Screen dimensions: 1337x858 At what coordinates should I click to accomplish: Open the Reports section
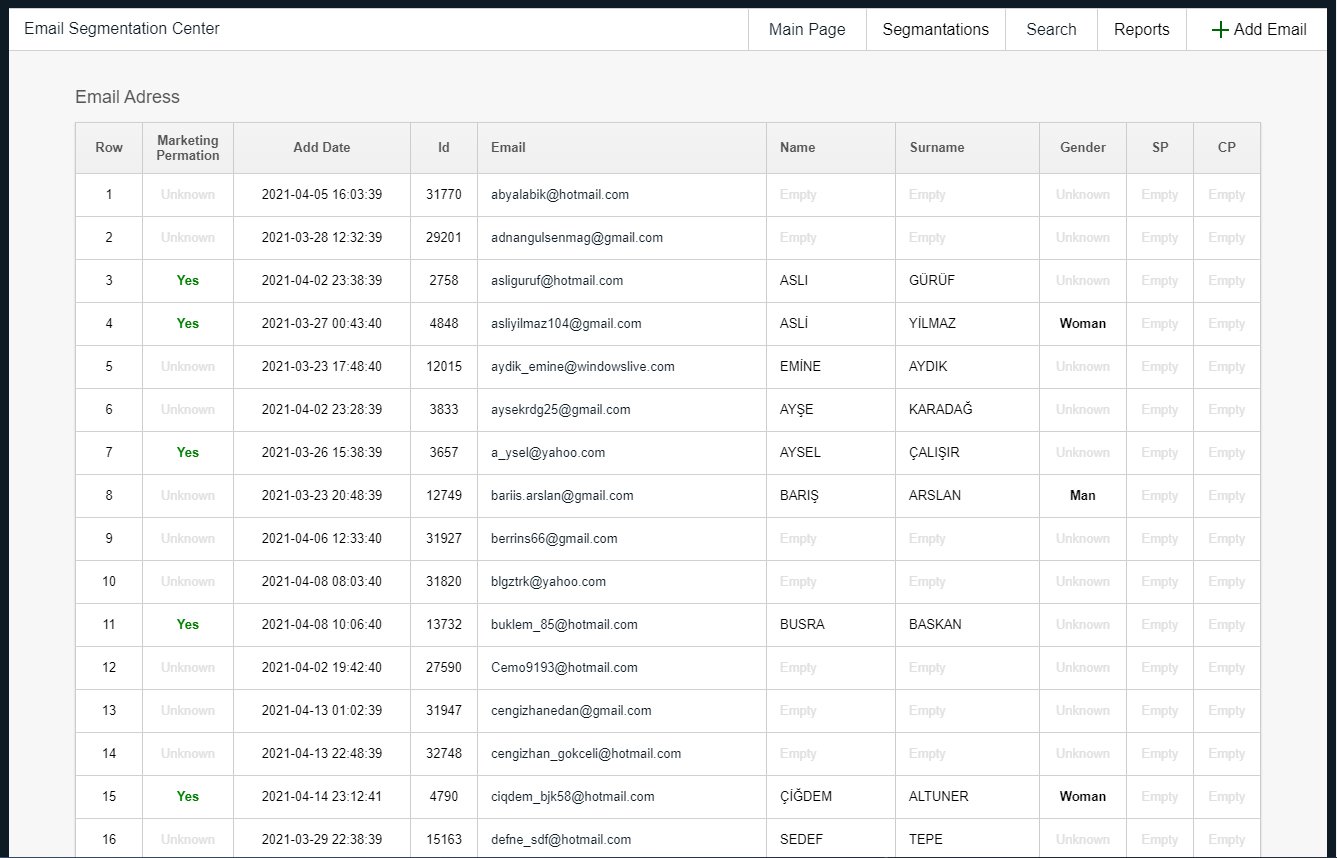tap(1141, 30)
